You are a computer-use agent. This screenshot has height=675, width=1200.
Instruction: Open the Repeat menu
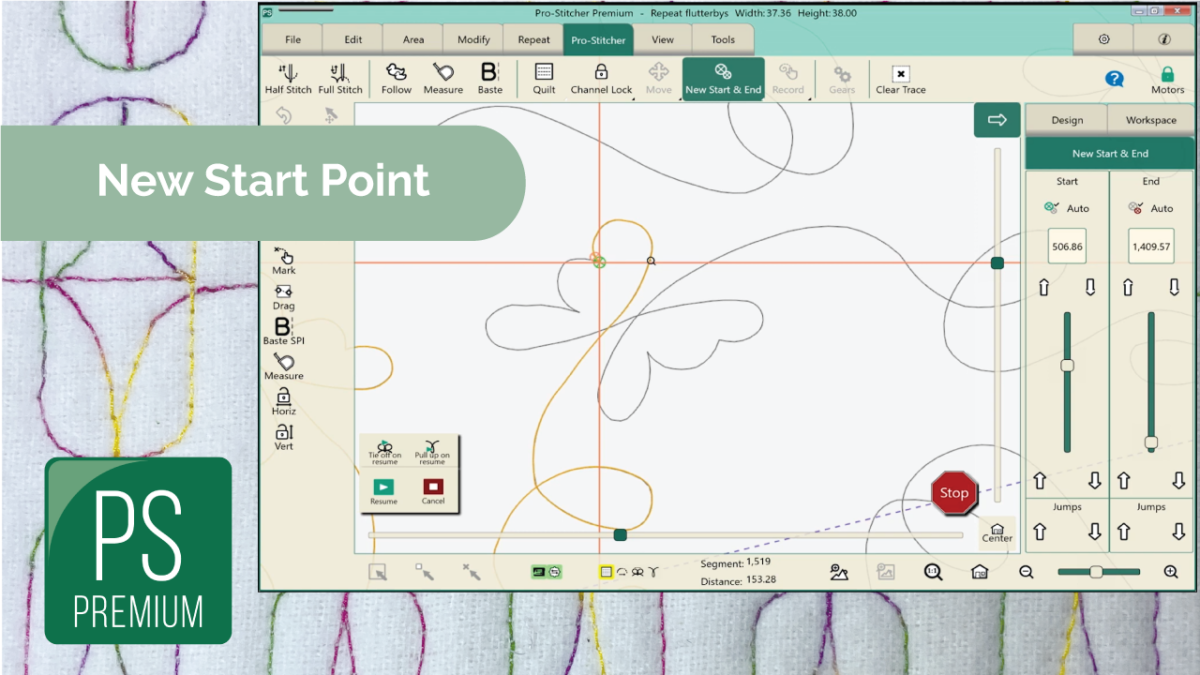tap(533, 39)
